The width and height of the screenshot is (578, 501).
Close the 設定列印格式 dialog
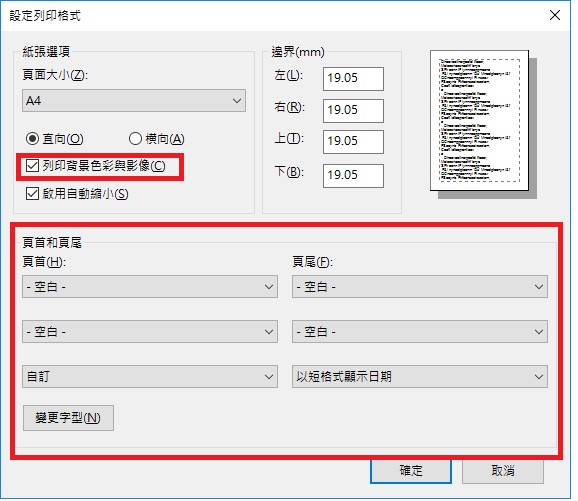coord(555,15)
